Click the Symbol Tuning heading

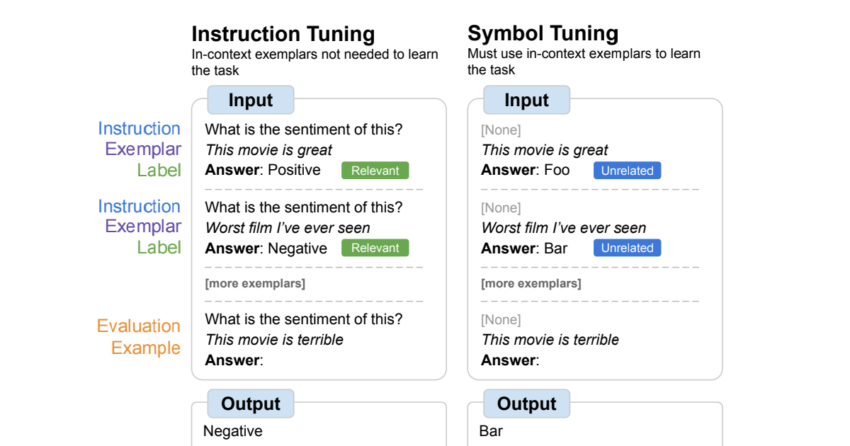(543, 34)
